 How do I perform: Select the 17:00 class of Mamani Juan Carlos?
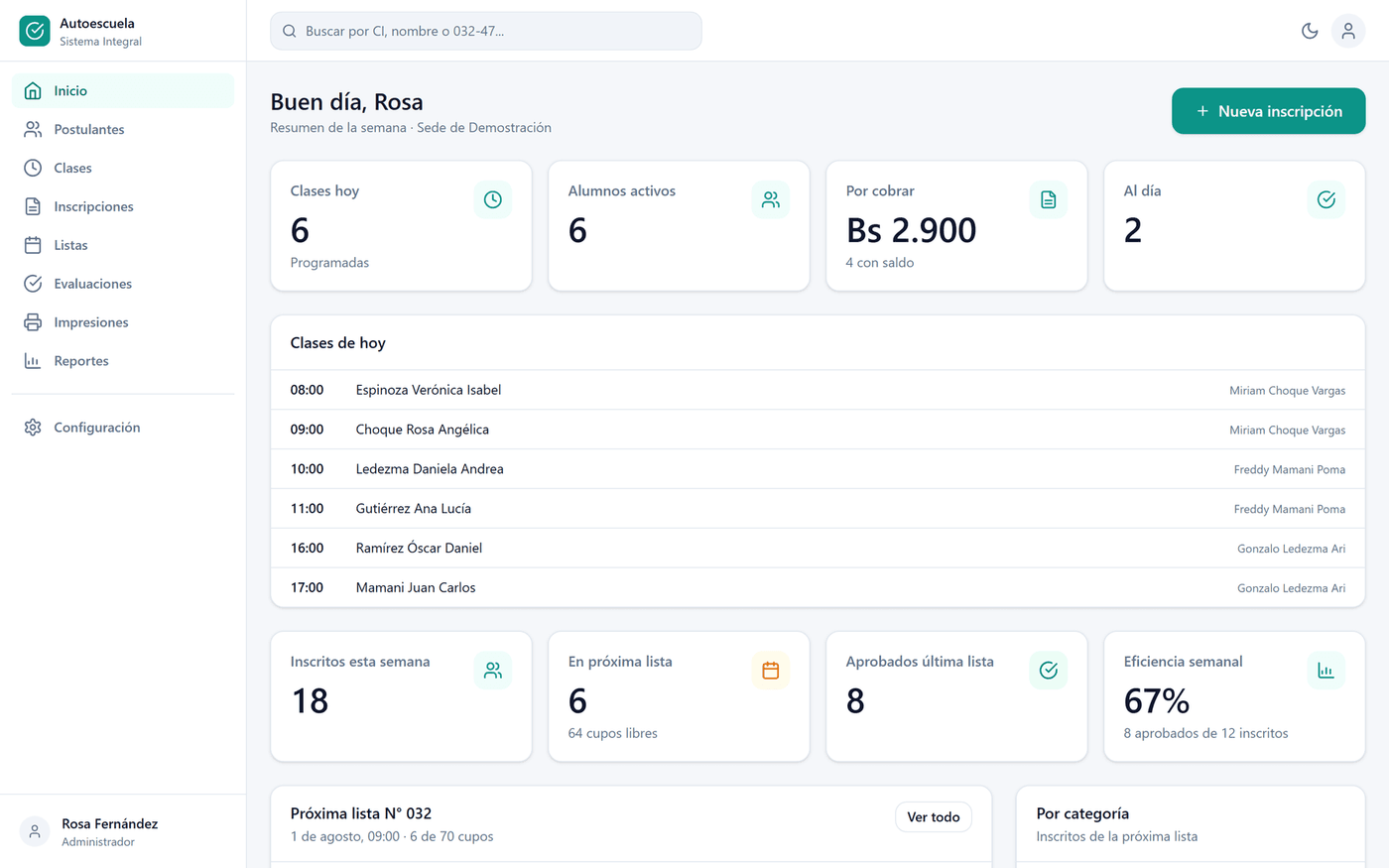click(x=818, y=587)
